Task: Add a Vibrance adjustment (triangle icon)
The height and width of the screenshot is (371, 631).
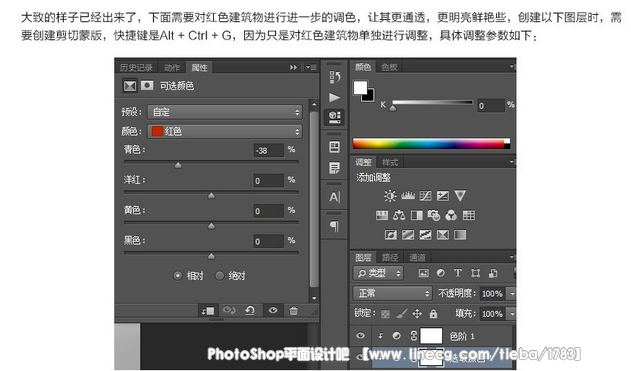Action: [x=460, y=196]
